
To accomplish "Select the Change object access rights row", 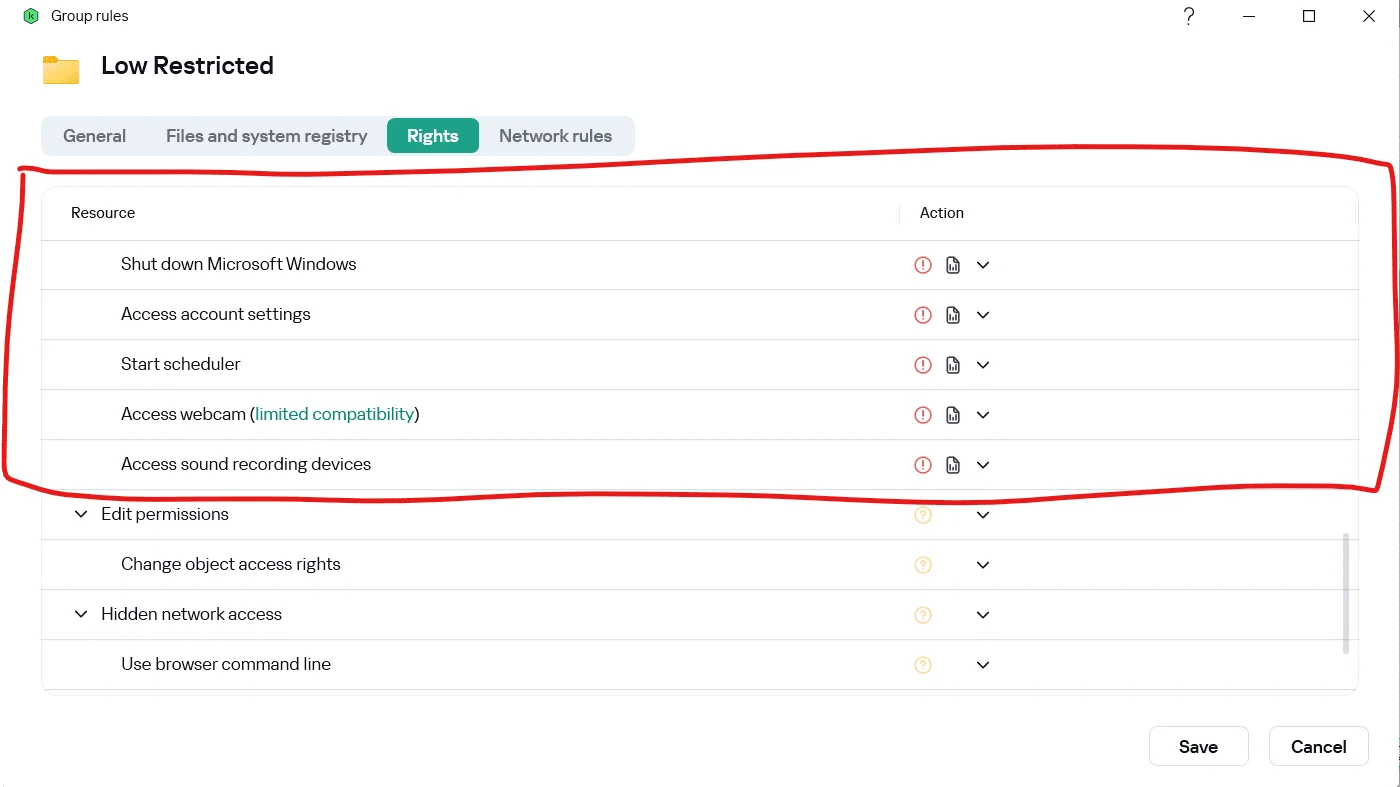I will point(700,565).
